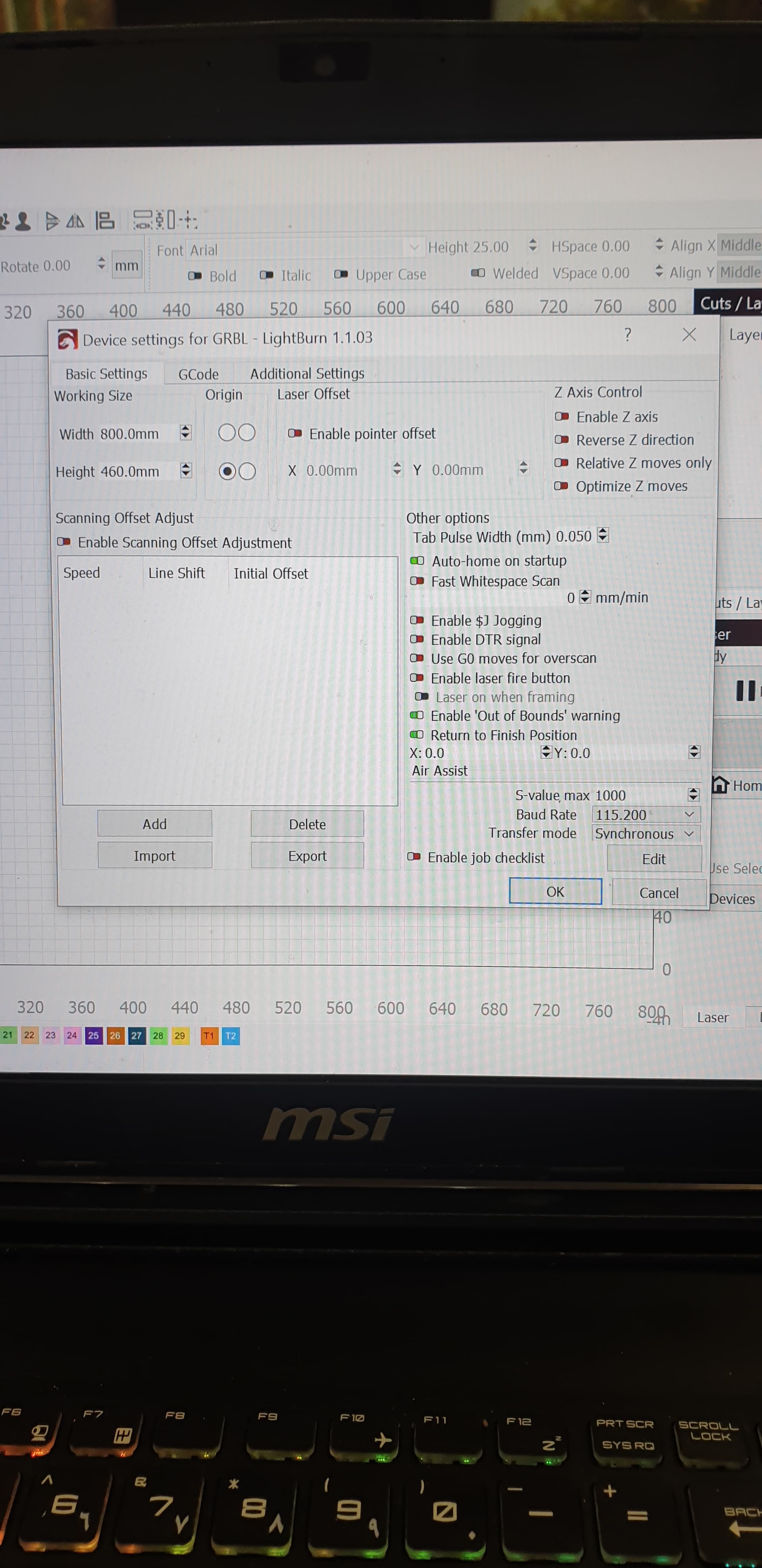
Task: Enable Scanning Offset Adjustment switch
Action: coord(64,542)
